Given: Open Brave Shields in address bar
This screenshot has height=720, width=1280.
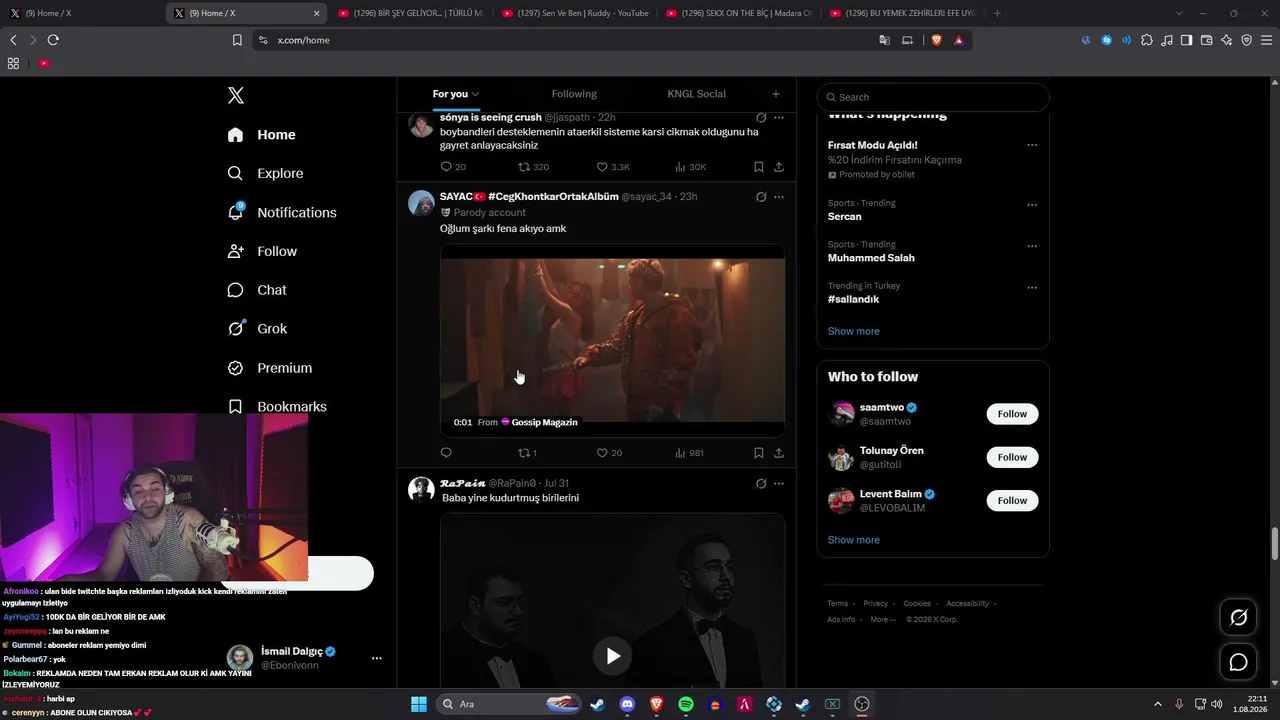Looking at the screenshot, I should 937,40.
